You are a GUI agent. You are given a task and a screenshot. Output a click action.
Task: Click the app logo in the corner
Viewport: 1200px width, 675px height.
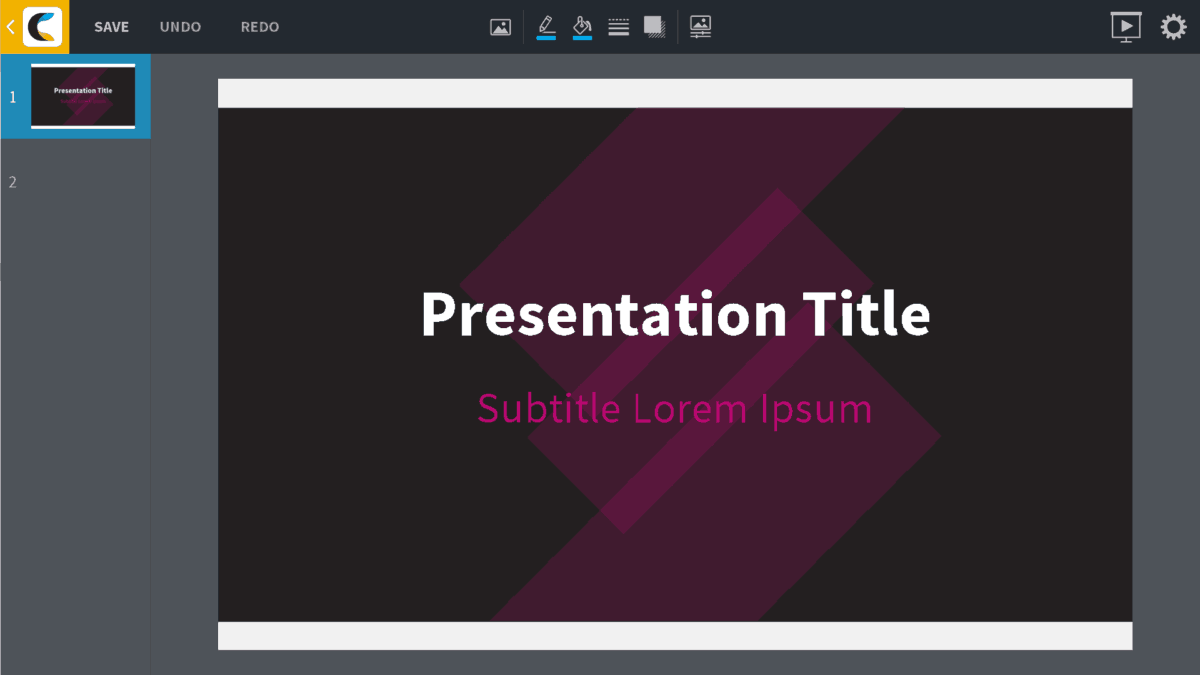(x=40, y=27)
